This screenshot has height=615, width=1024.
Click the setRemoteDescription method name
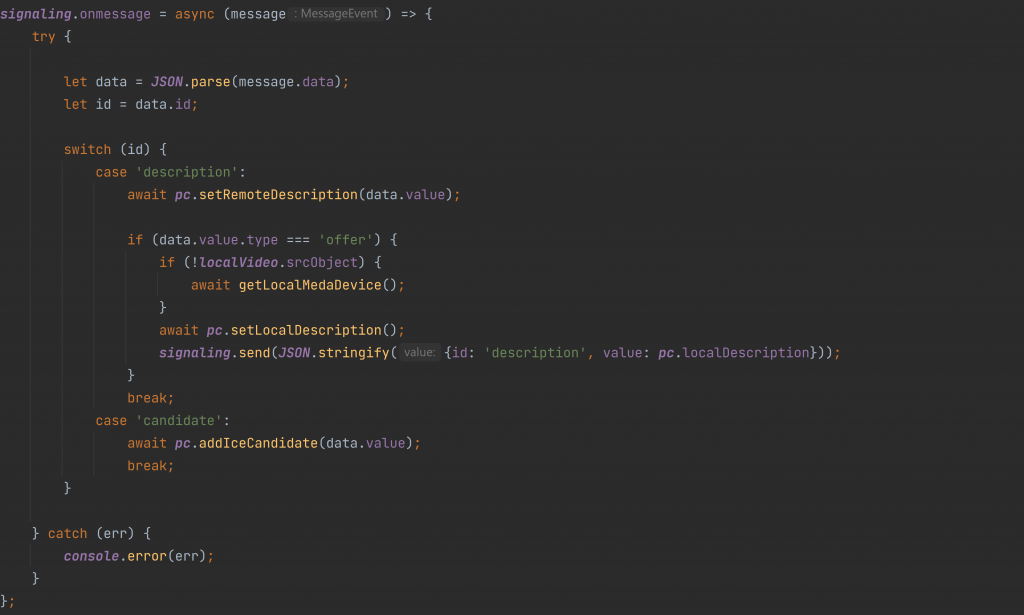pos(278,195)
